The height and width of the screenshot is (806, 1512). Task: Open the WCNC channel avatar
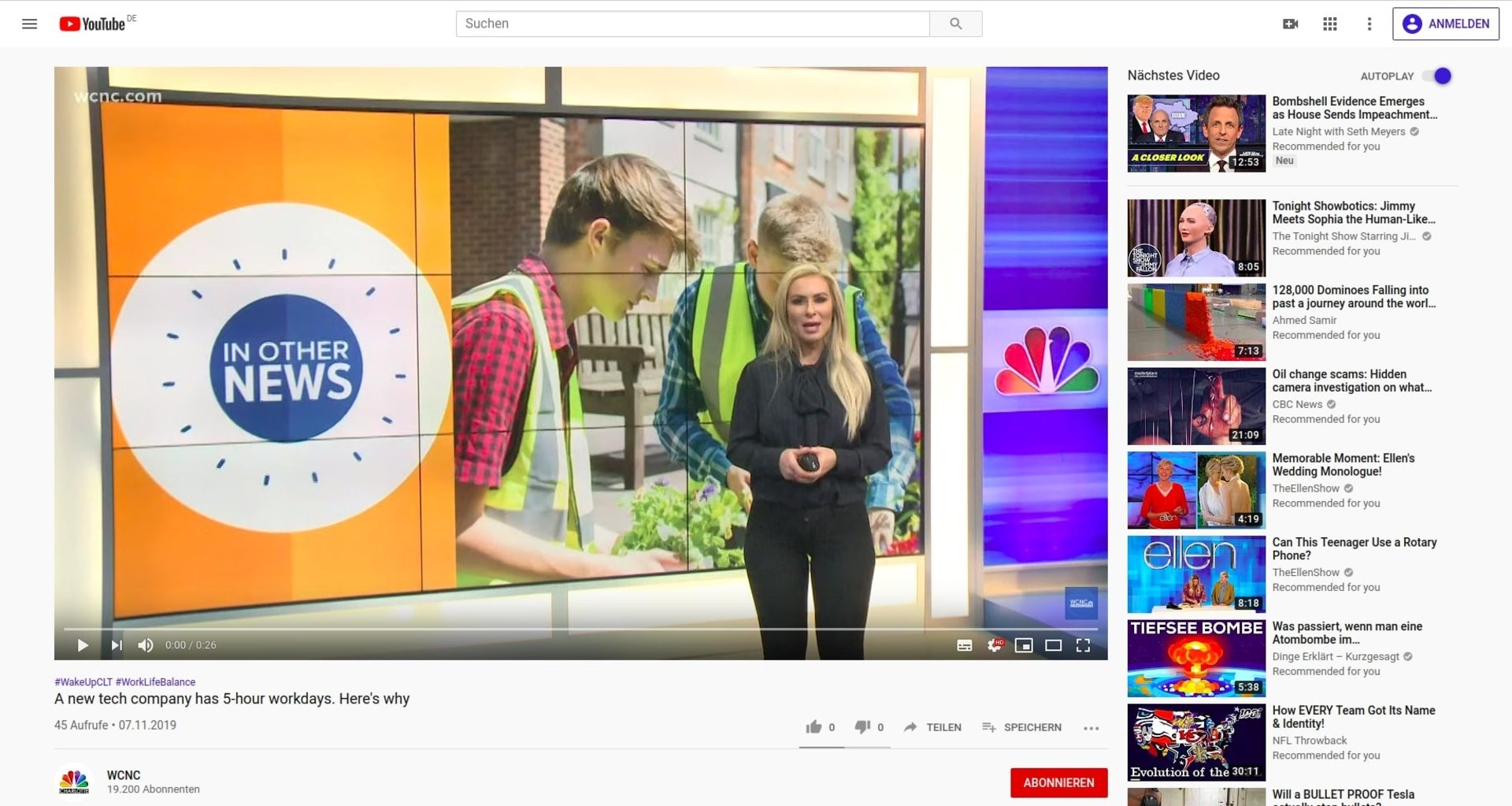(x=74, y=782)
